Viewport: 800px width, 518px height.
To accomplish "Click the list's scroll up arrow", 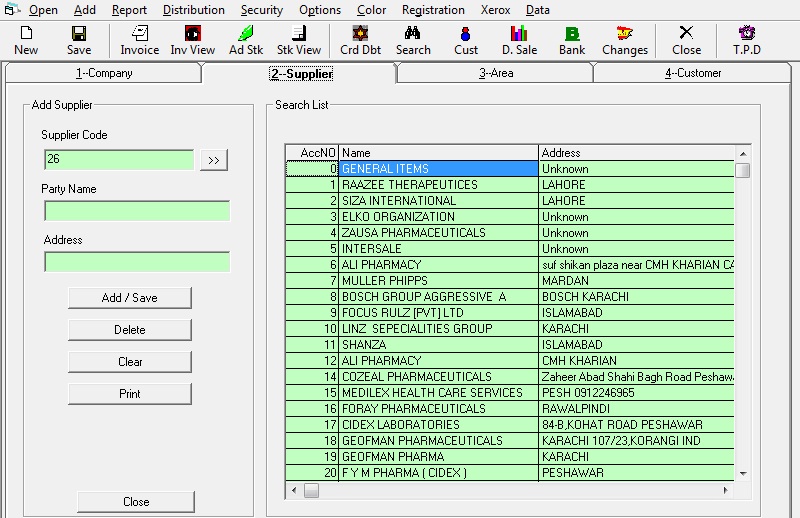I will (743, 153).
